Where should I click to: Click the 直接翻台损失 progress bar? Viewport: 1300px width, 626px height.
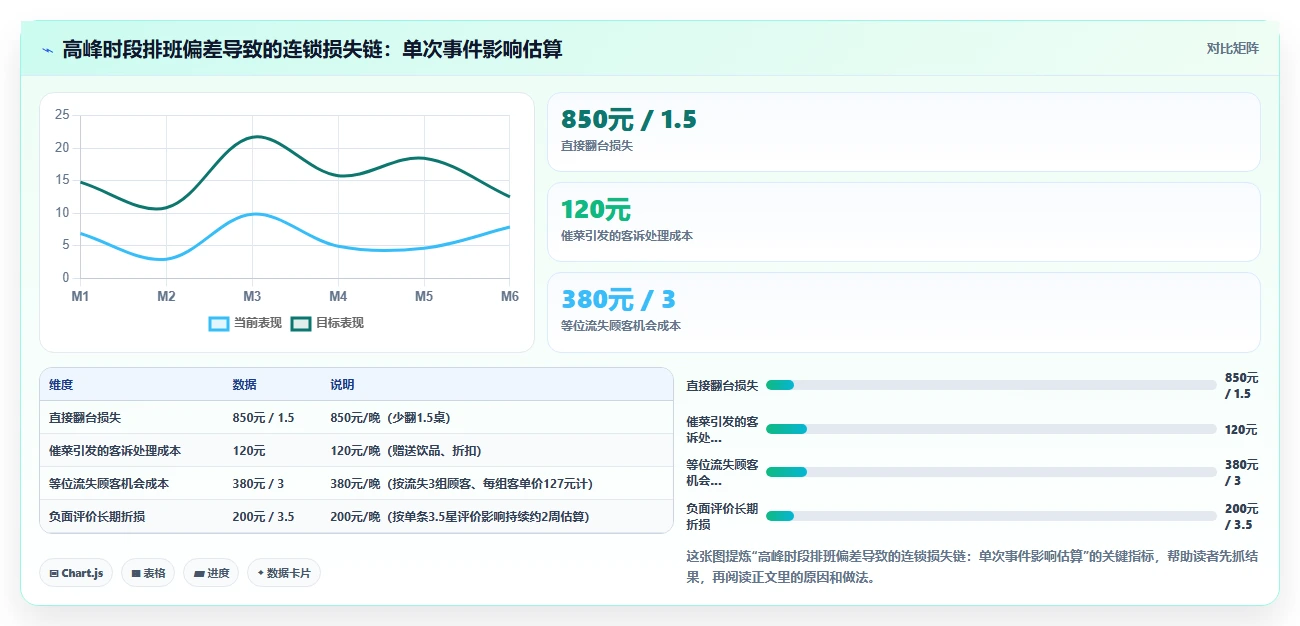click(991, 385)
